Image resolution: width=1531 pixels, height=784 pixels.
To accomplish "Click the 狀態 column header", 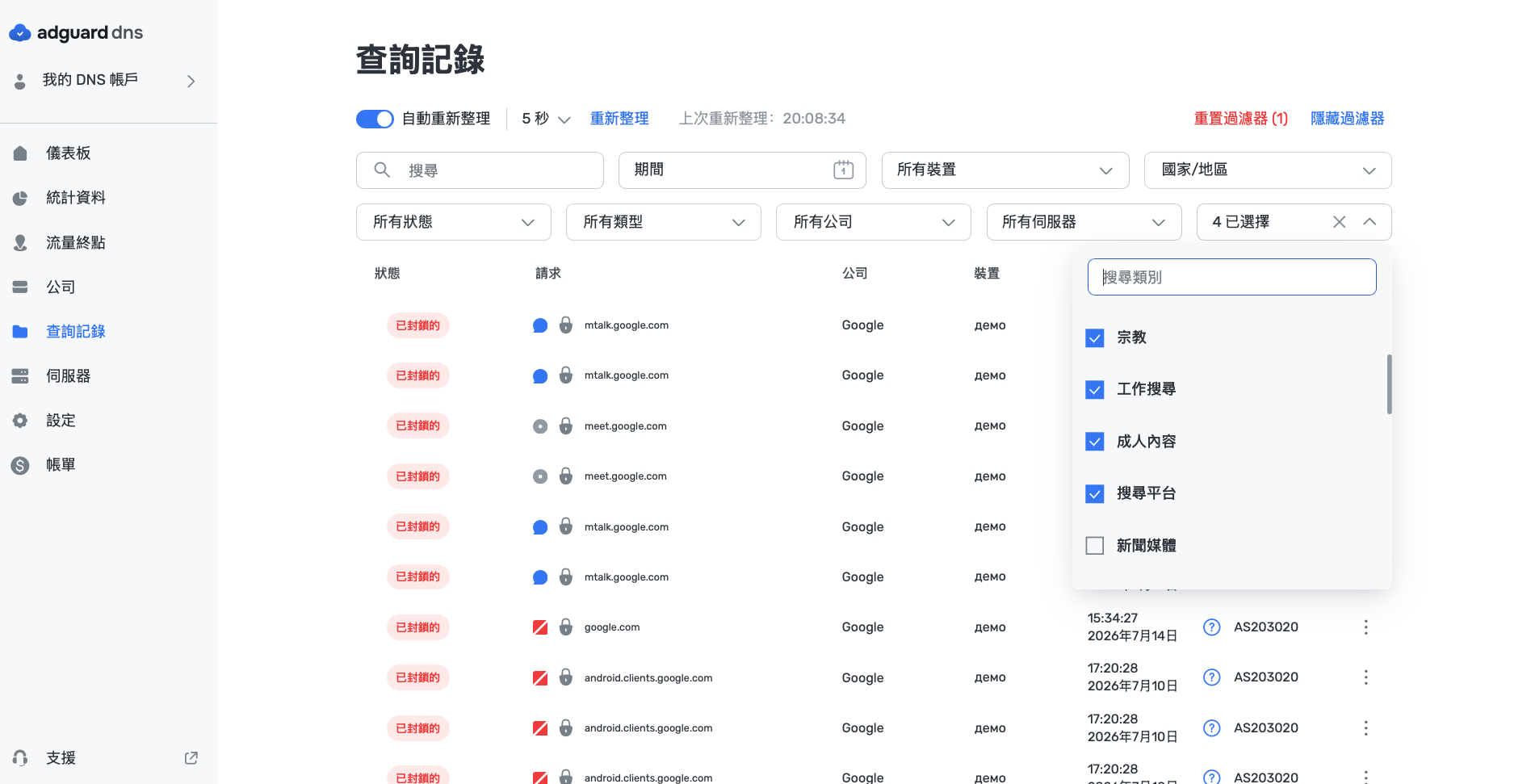I will tap(388, 274).
